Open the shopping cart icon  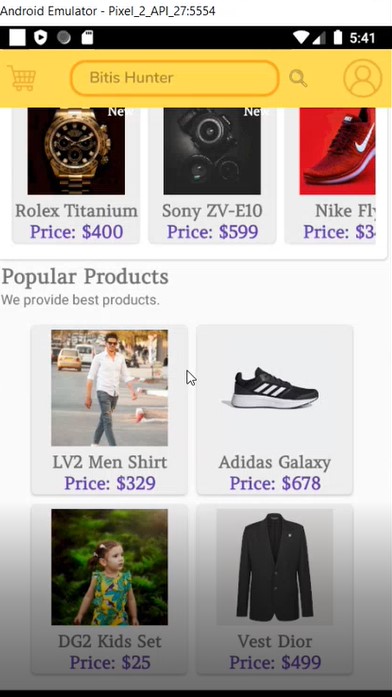pos(22,78)
